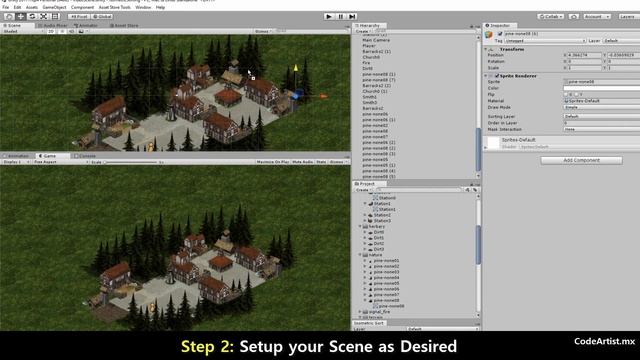Image resolution: width=640 pixels, height=360 pixels.
Task: Open the cloud services button
Action: pos(573,16)
